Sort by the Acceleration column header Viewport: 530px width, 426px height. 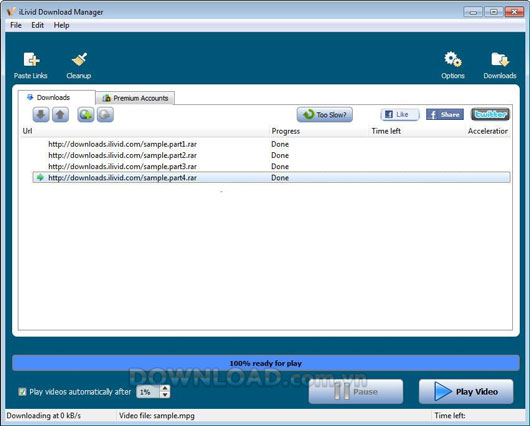[488, 131]
